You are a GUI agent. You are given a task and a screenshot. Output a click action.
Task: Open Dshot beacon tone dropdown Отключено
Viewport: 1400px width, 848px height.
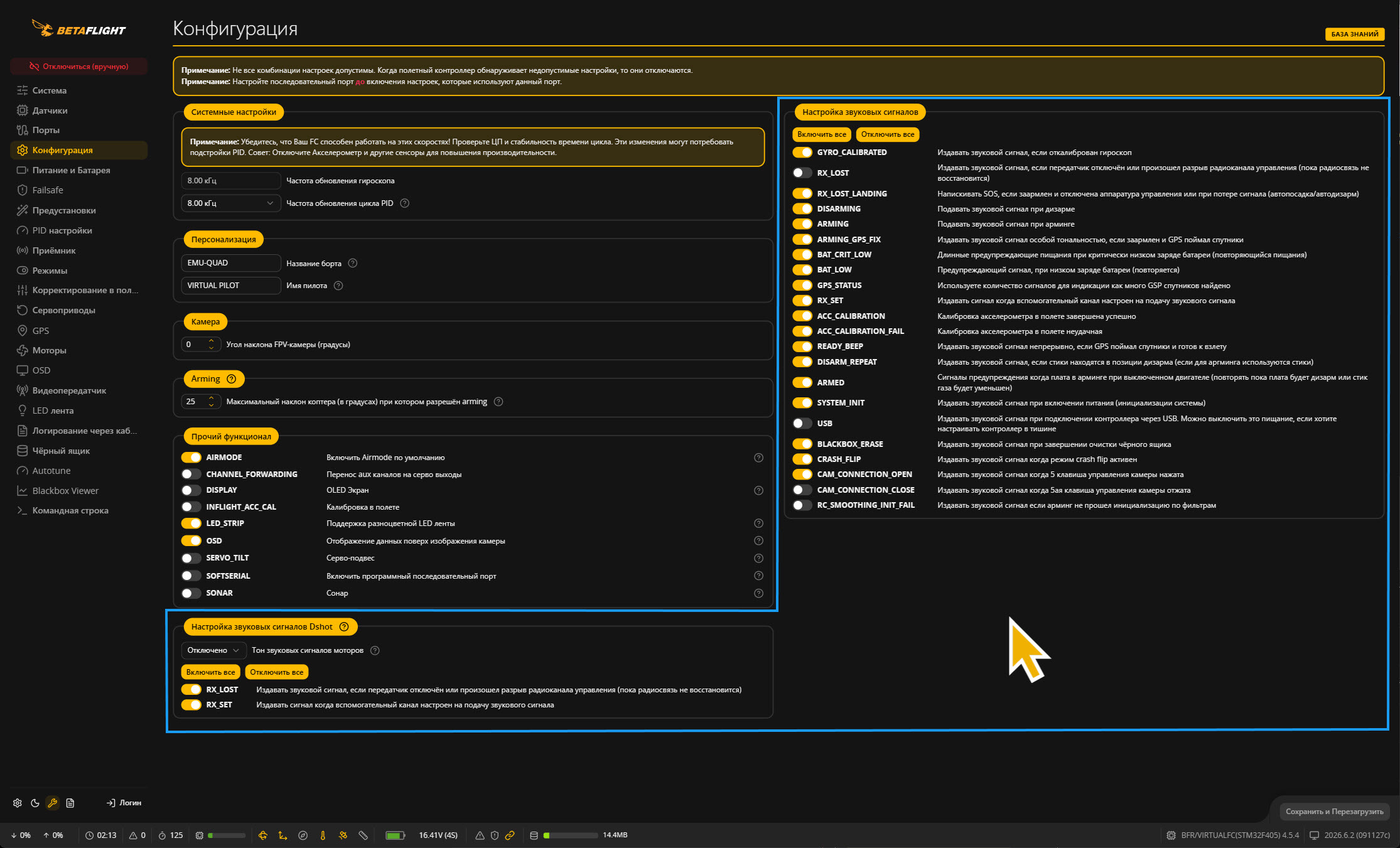pos(213,650)
